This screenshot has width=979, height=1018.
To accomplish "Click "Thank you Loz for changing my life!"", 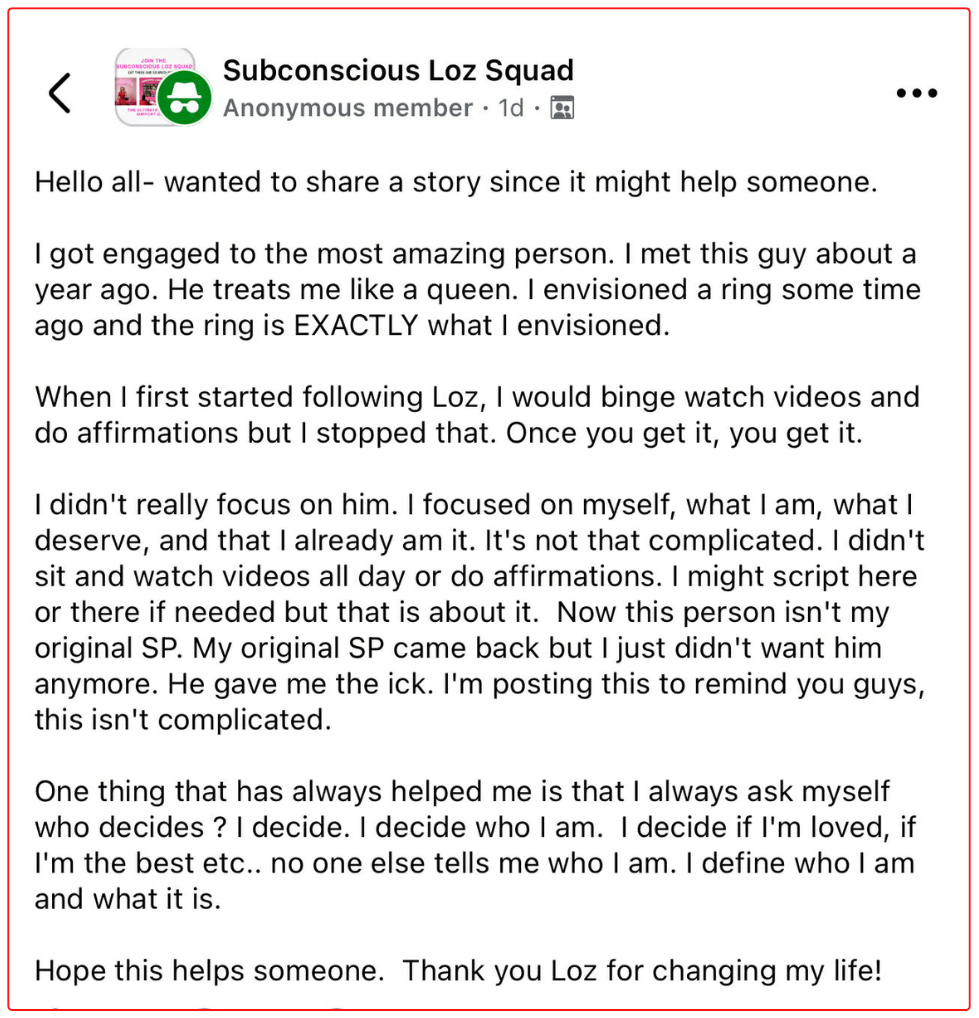I will (x=643, y=969).
